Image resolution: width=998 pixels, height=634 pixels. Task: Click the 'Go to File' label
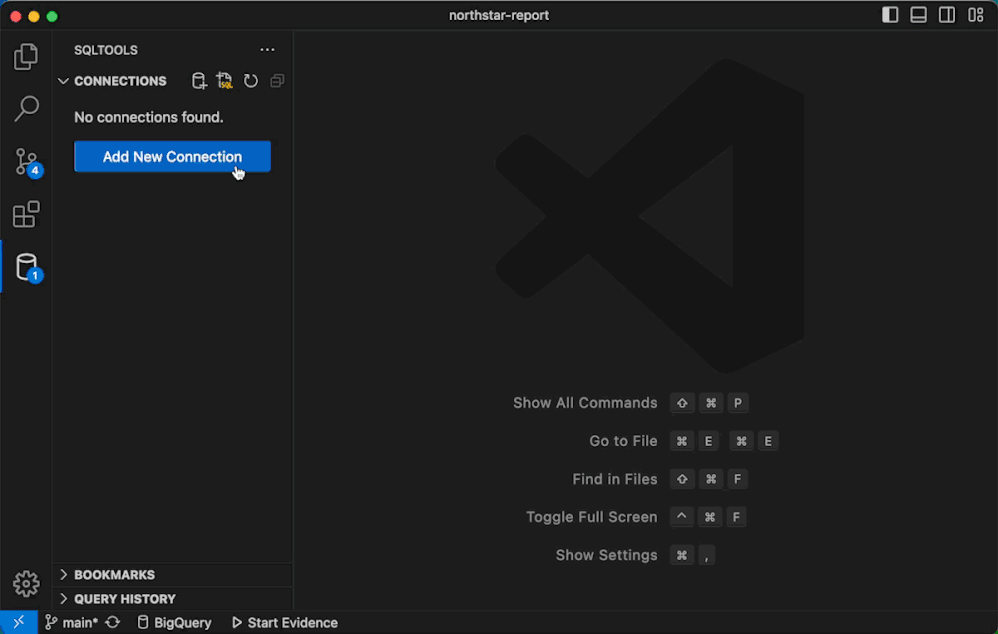(623, 441)
